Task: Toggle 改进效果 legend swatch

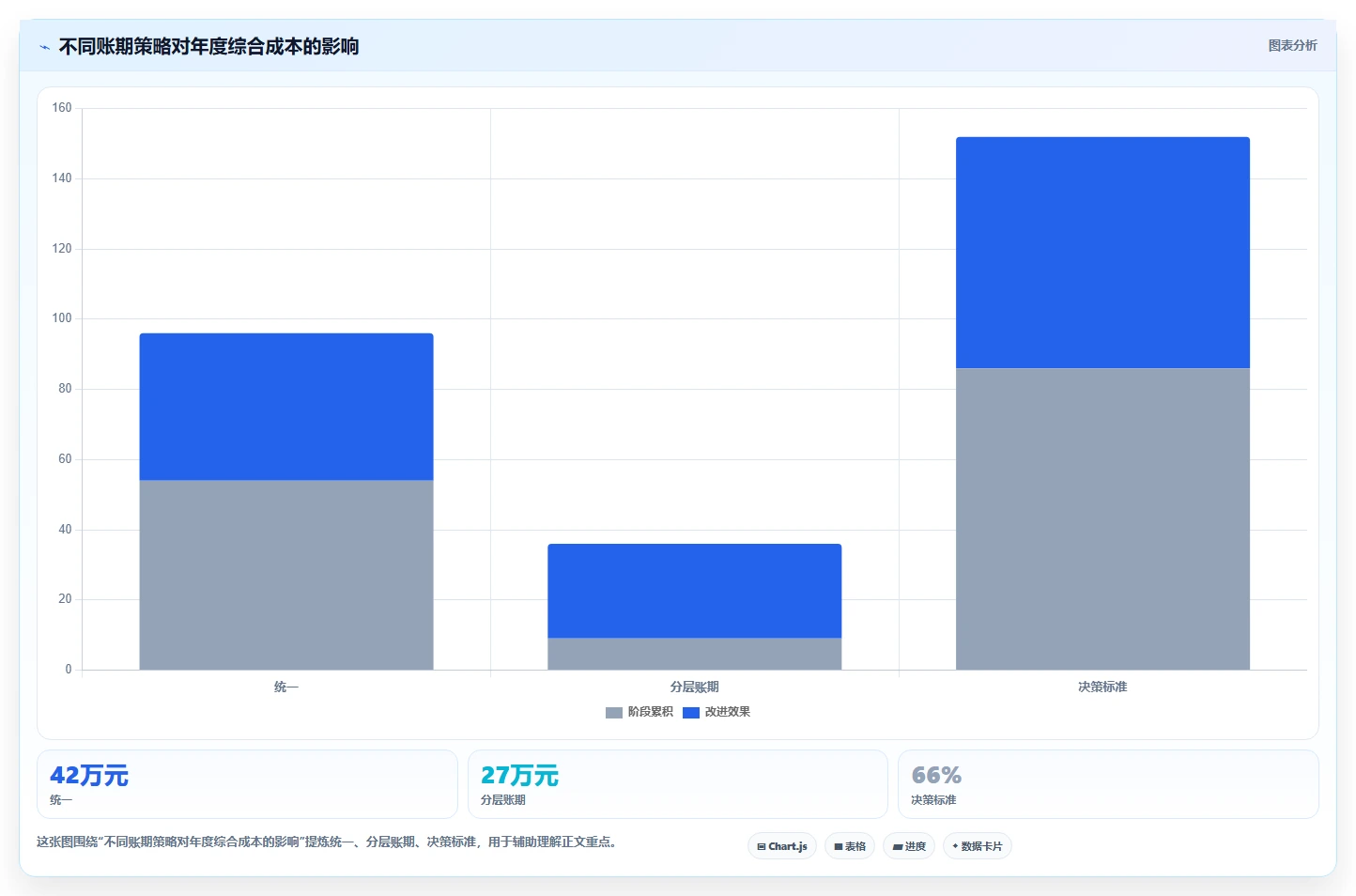Action: (691, 713)
